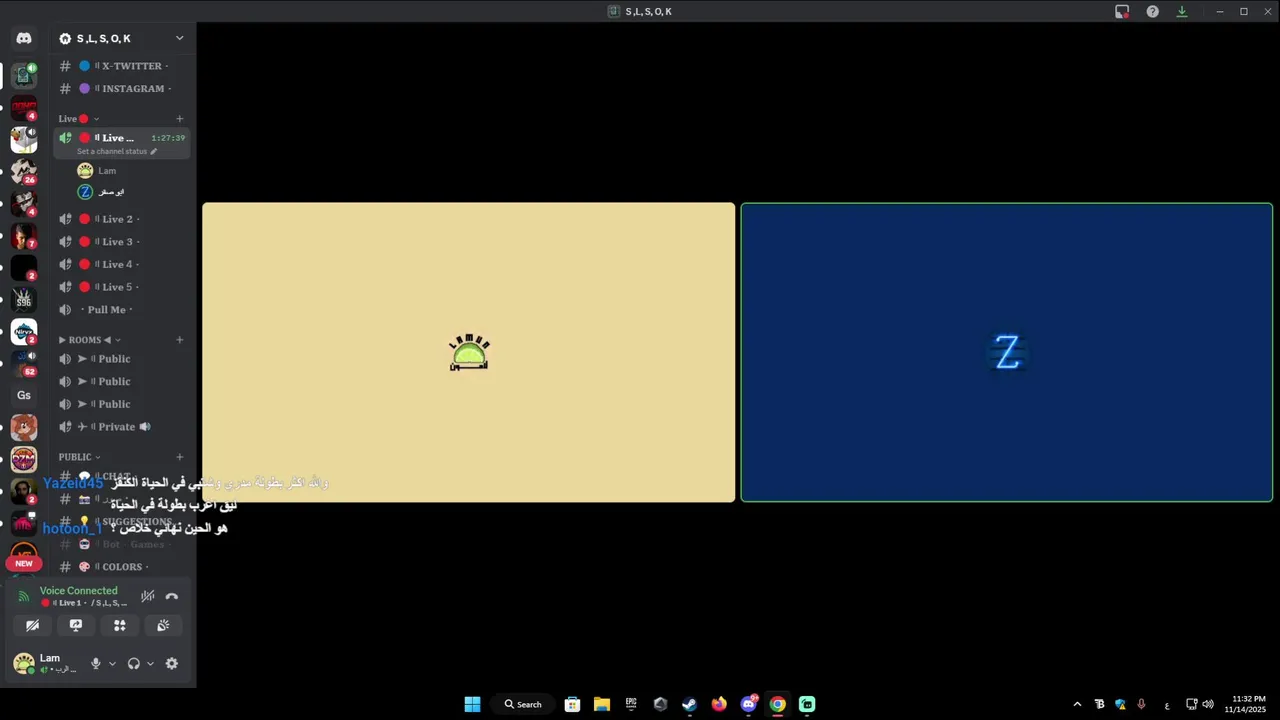Select Lam's yellow video tile

click(x=469, y=352)
